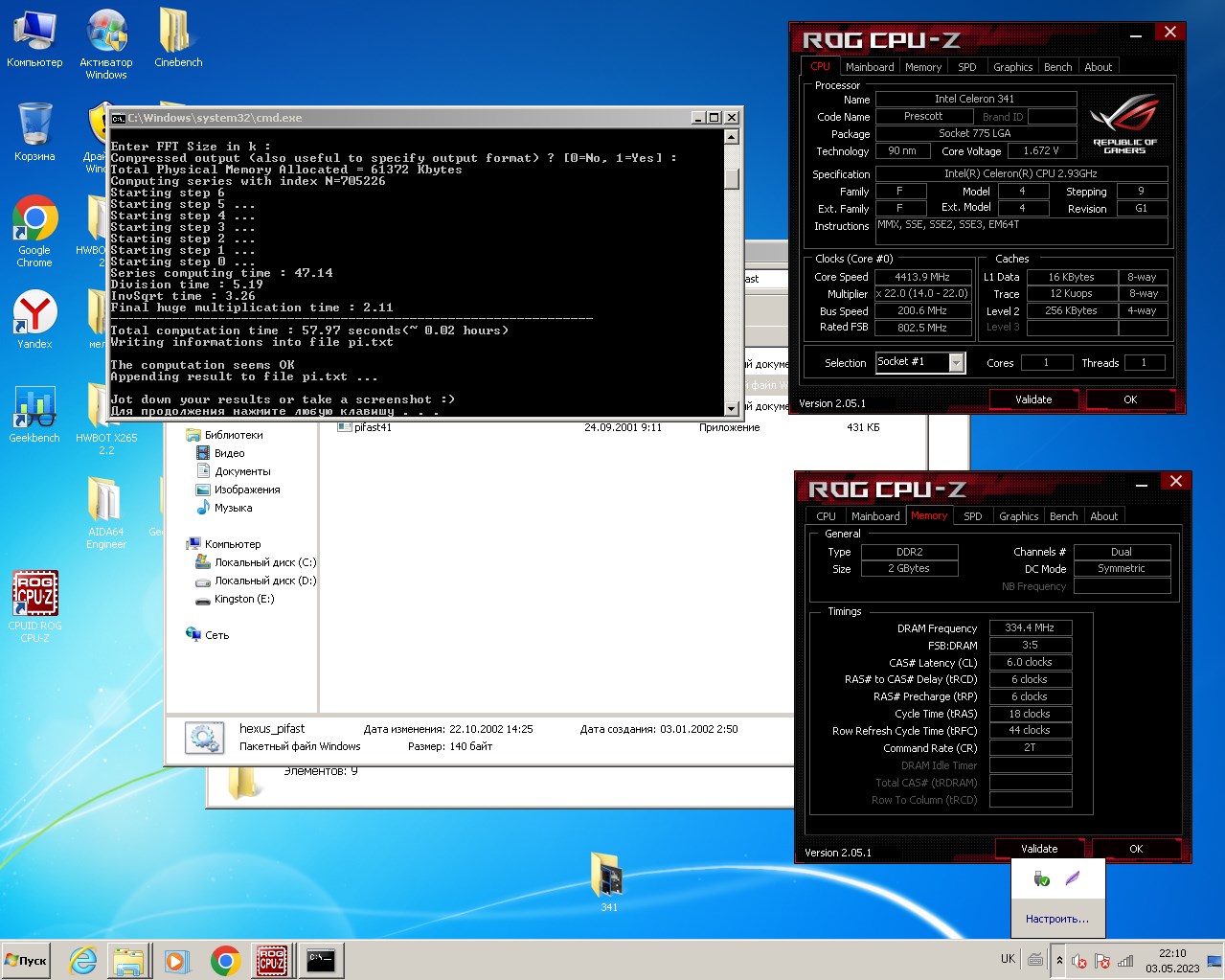The width and height of the screenshot is (1225, 980).
Task: Click the Настроить… link in tray popup
Action: 1057,919
